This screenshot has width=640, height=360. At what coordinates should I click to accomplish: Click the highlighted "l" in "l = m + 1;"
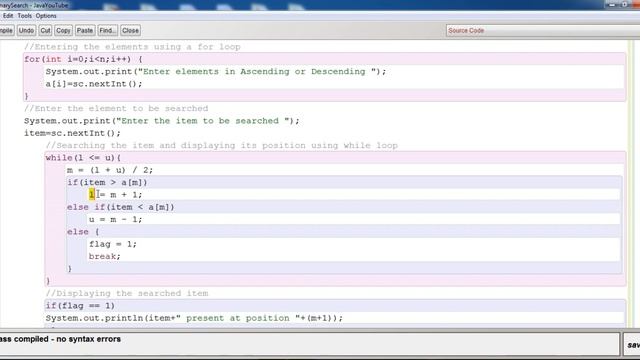click(91, 195)
